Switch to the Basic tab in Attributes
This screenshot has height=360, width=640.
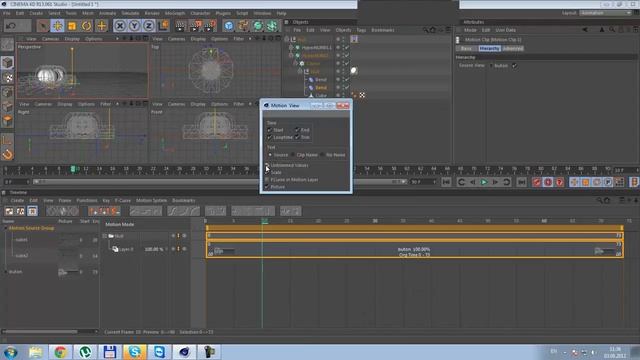coord(467,48)
